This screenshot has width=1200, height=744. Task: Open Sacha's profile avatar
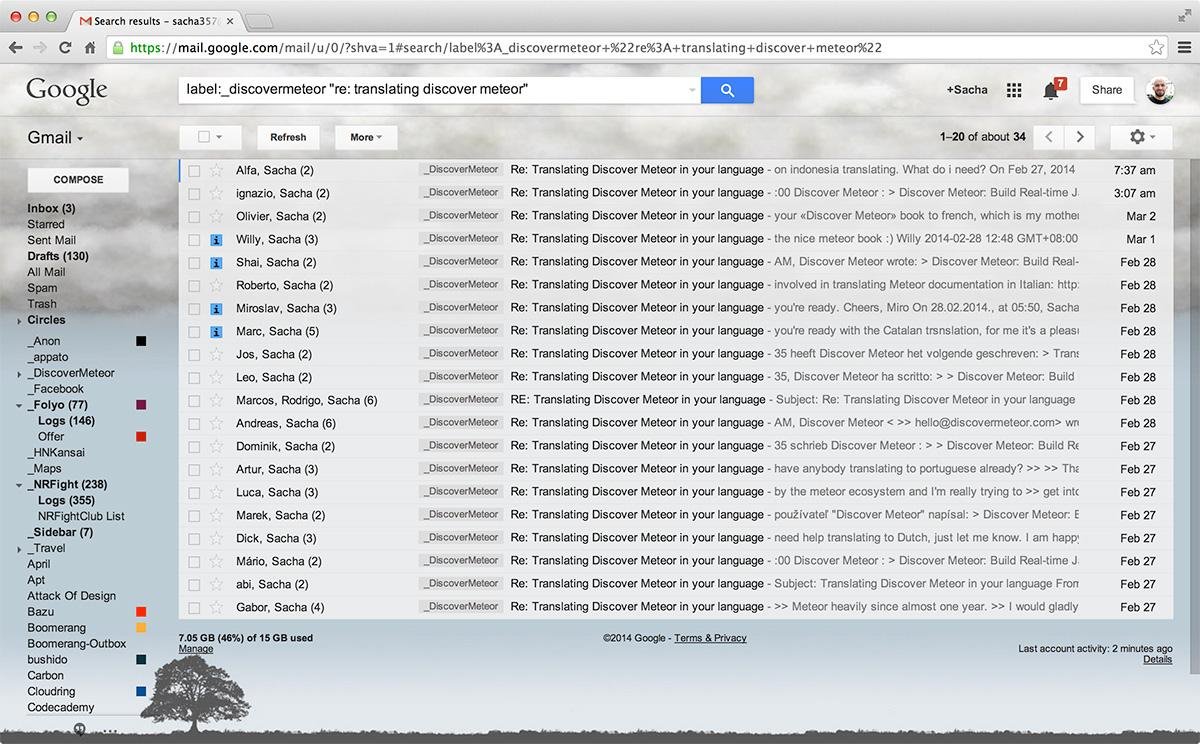click(x=1162, y=90)
